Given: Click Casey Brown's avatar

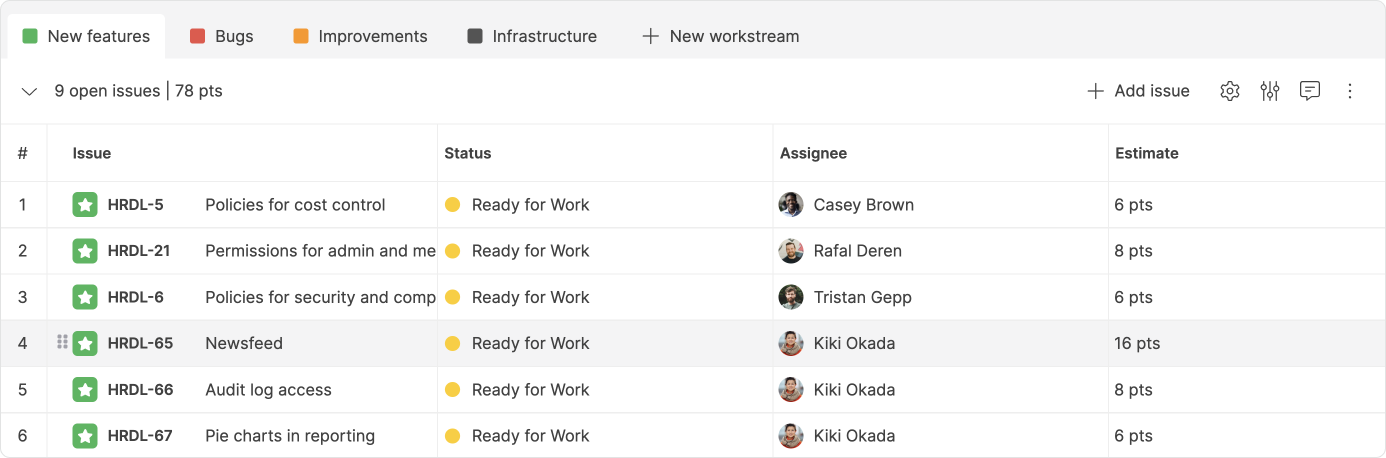Looking at the screenshot, I should pos(791,205).
